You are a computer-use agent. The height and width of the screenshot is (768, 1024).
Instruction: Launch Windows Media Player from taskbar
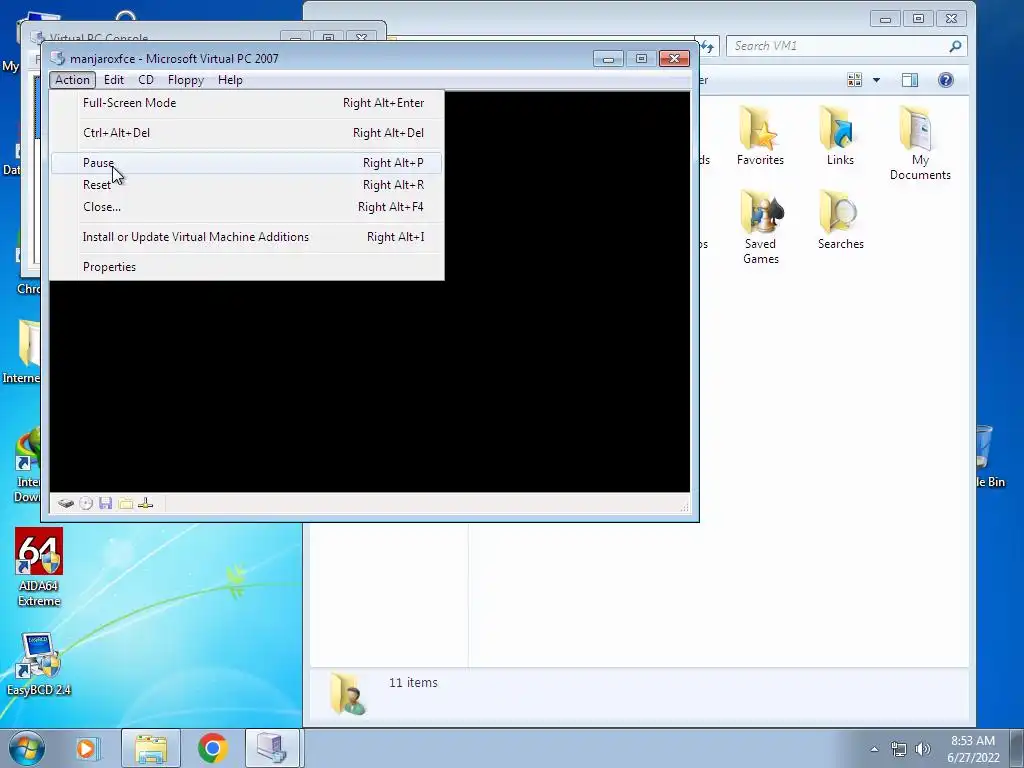86,748
